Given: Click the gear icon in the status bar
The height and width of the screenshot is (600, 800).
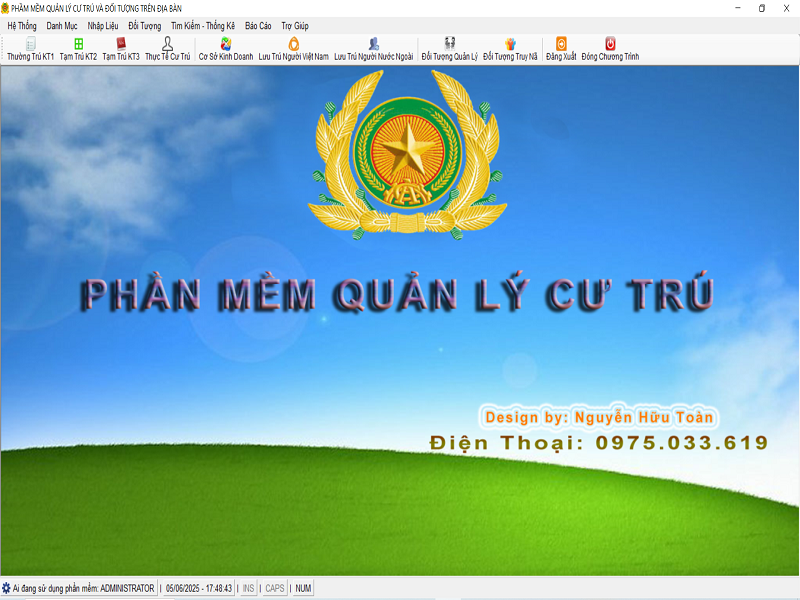Looking at the screenshot, I should [x=6, y=588].
